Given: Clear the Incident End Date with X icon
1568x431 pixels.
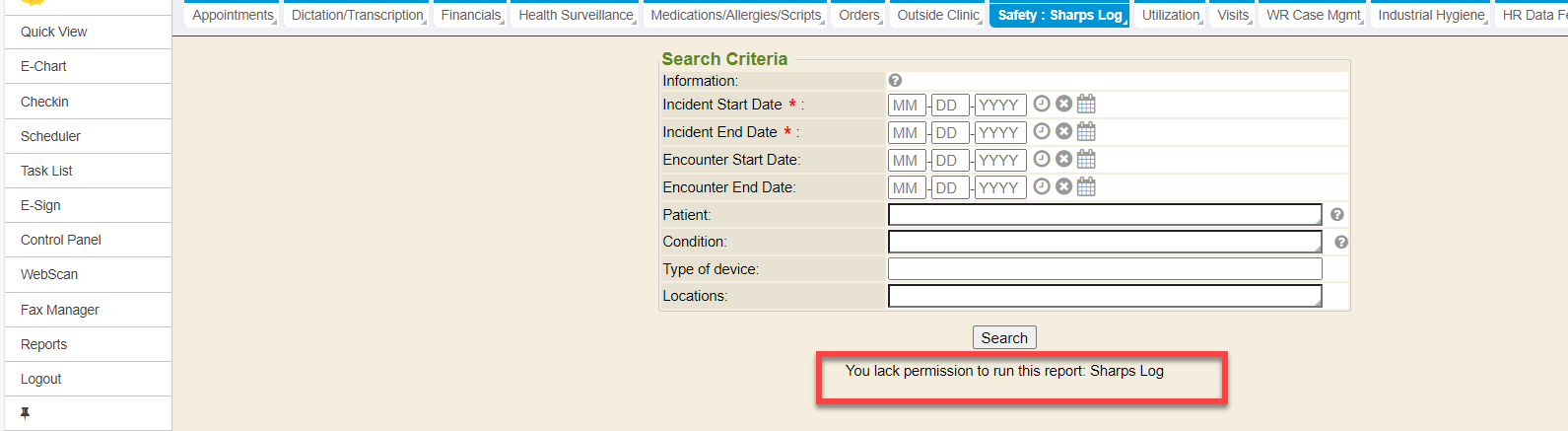Looking at the screenshot, I should 1063,131.
